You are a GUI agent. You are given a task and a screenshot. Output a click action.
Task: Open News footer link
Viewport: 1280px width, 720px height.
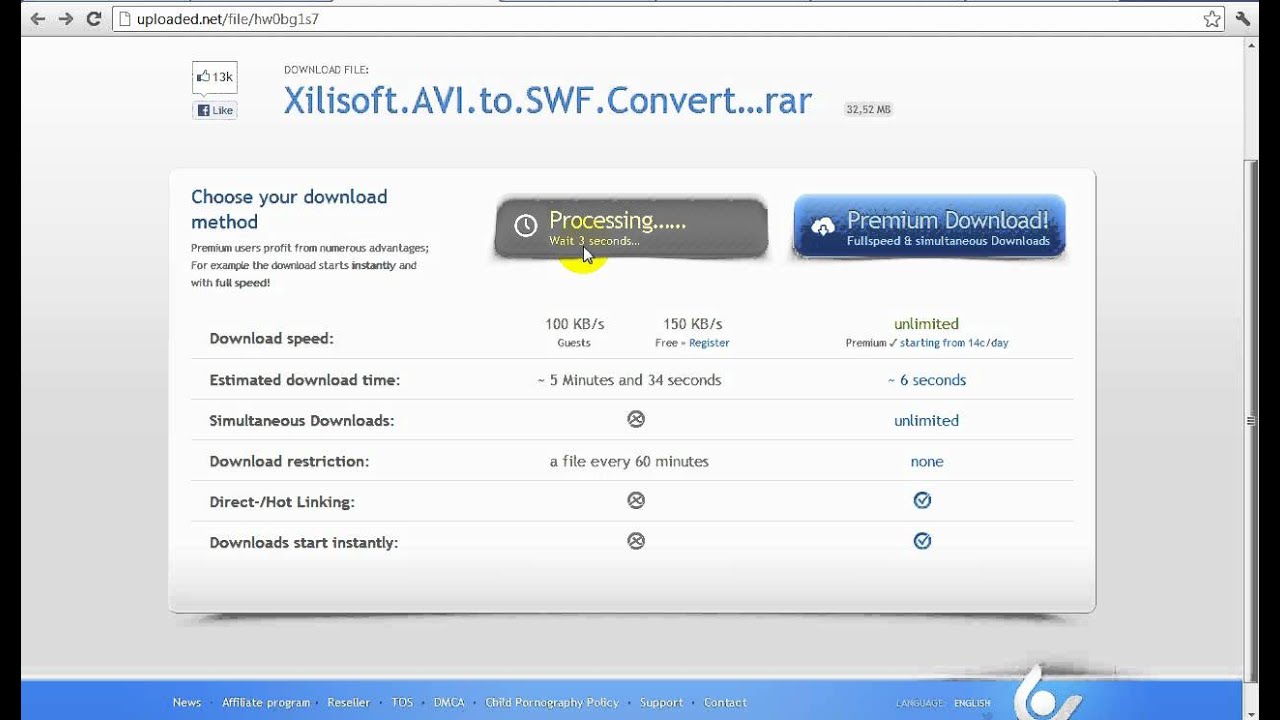point(187,702)
